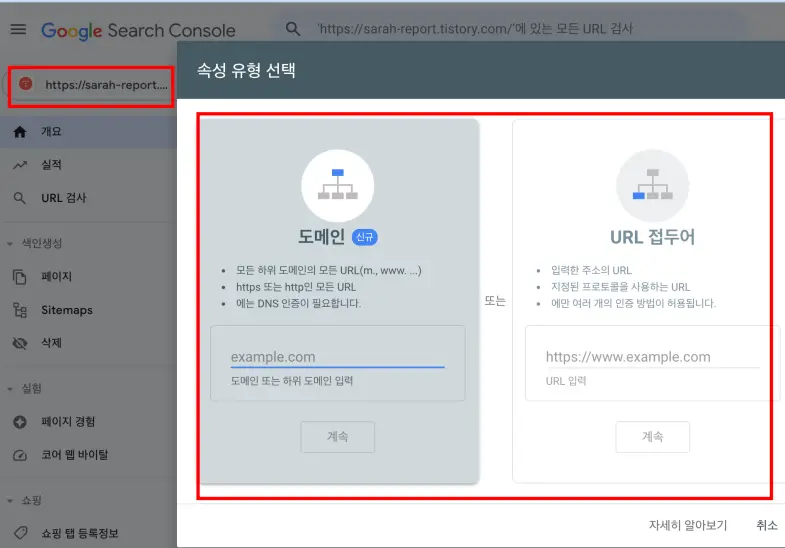Click the search magnifier icon in top bar
The image size is (785, 548).
click(293, 29)
